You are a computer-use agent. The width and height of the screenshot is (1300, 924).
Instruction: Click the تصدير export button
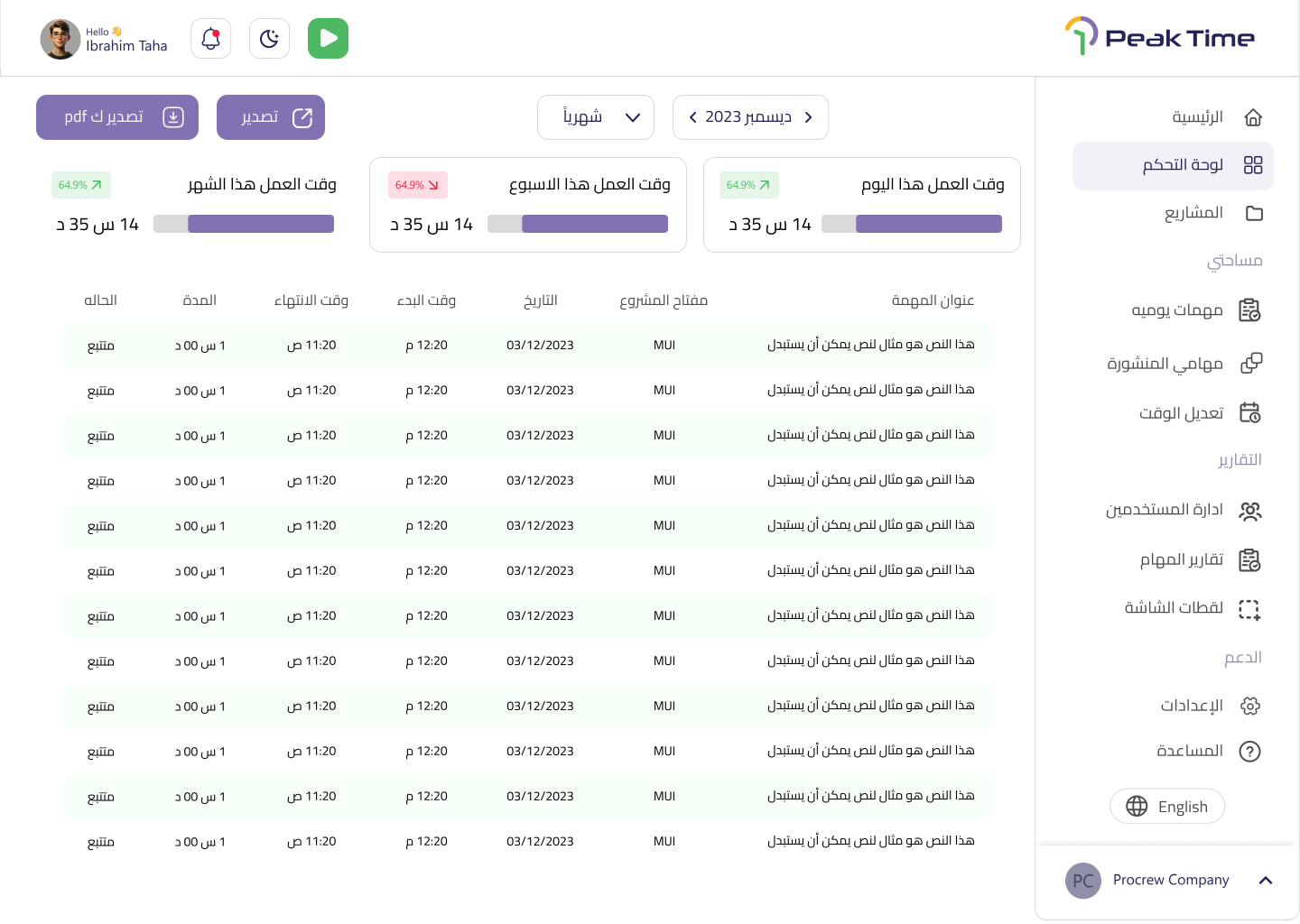(271, 117)
